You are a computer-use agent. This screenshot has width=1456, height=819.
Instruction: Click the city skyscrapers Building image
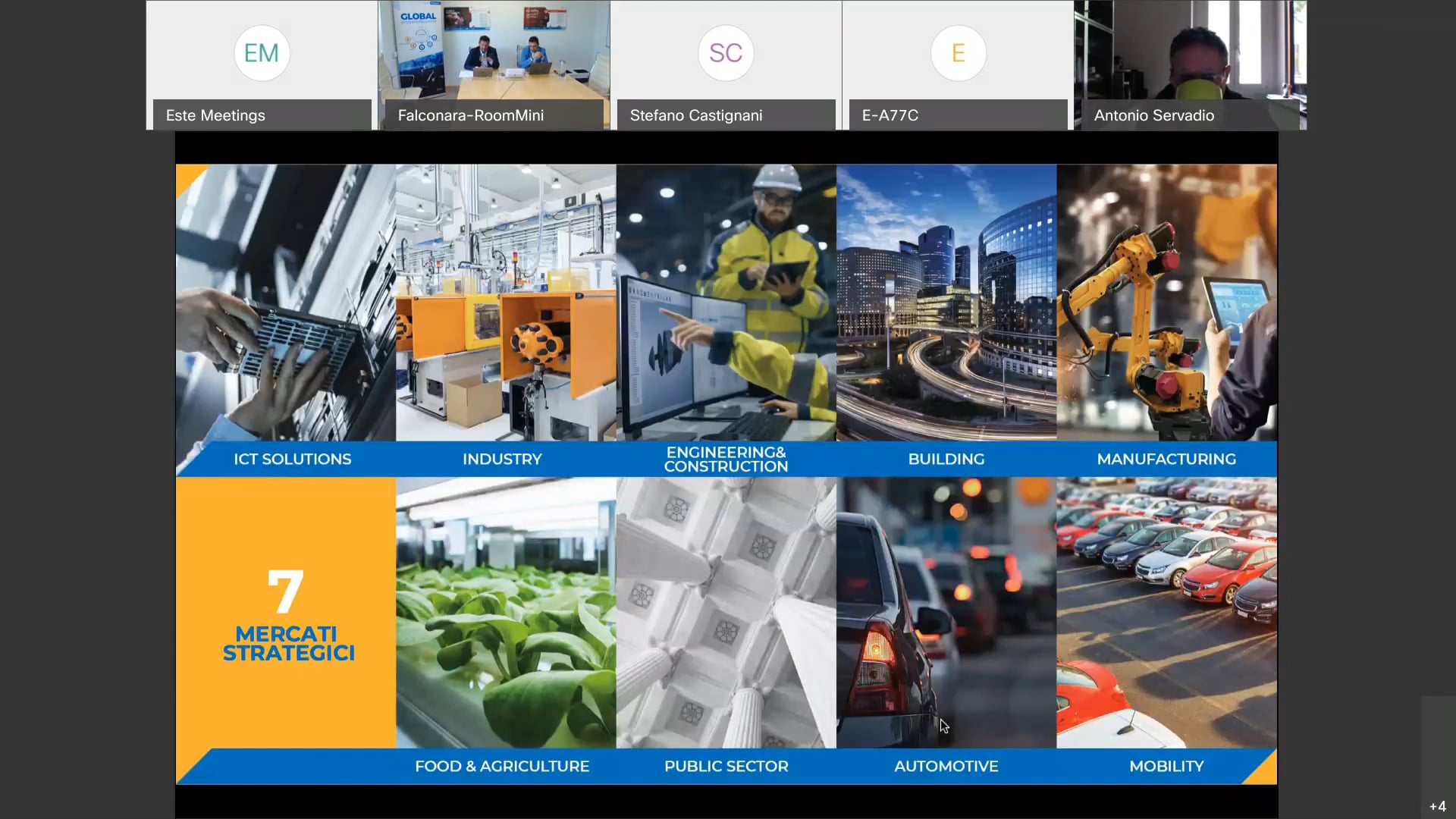pyautogui.click(x=946, y=303)
